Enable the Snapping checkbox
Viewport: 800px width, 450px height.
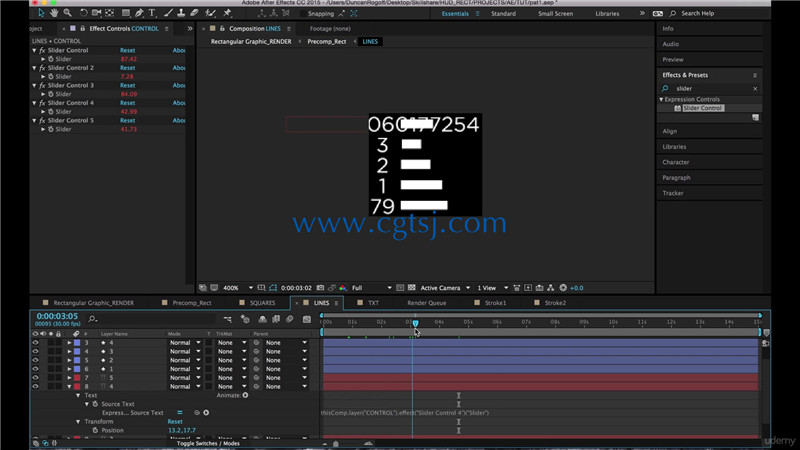(303, 14)
